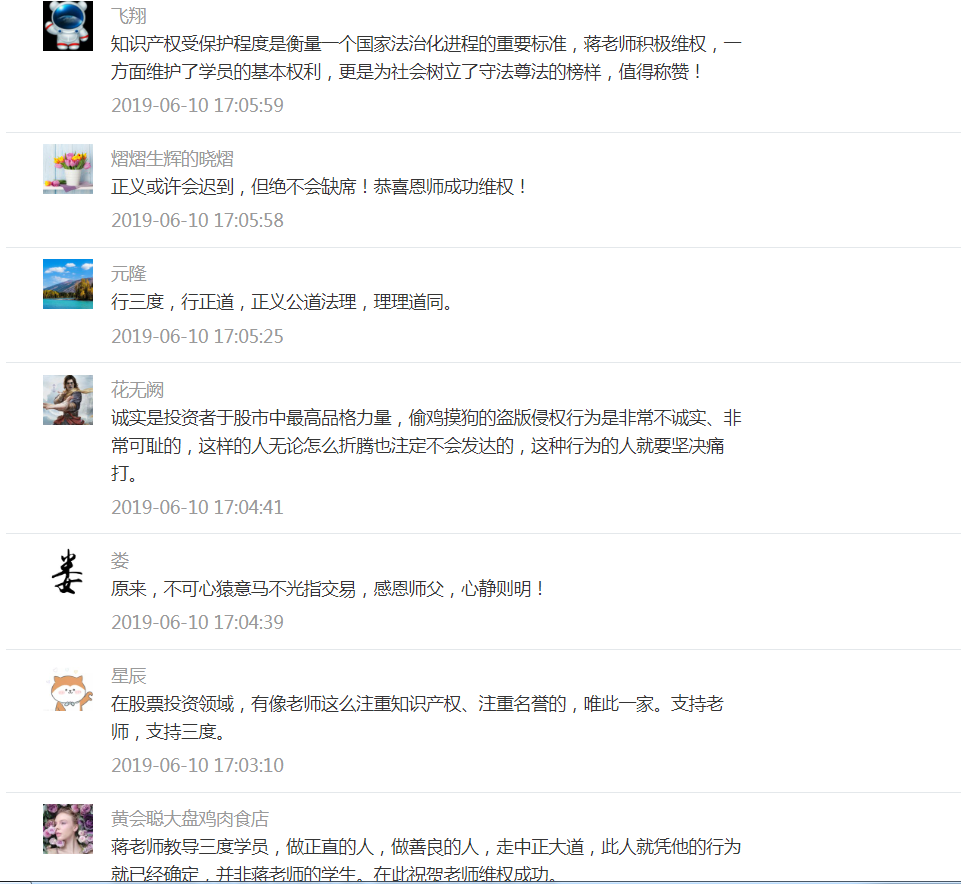Click comment text 行三度，行正道
The height and width of the screenshot is (884, 961).
tap(283, 302)
